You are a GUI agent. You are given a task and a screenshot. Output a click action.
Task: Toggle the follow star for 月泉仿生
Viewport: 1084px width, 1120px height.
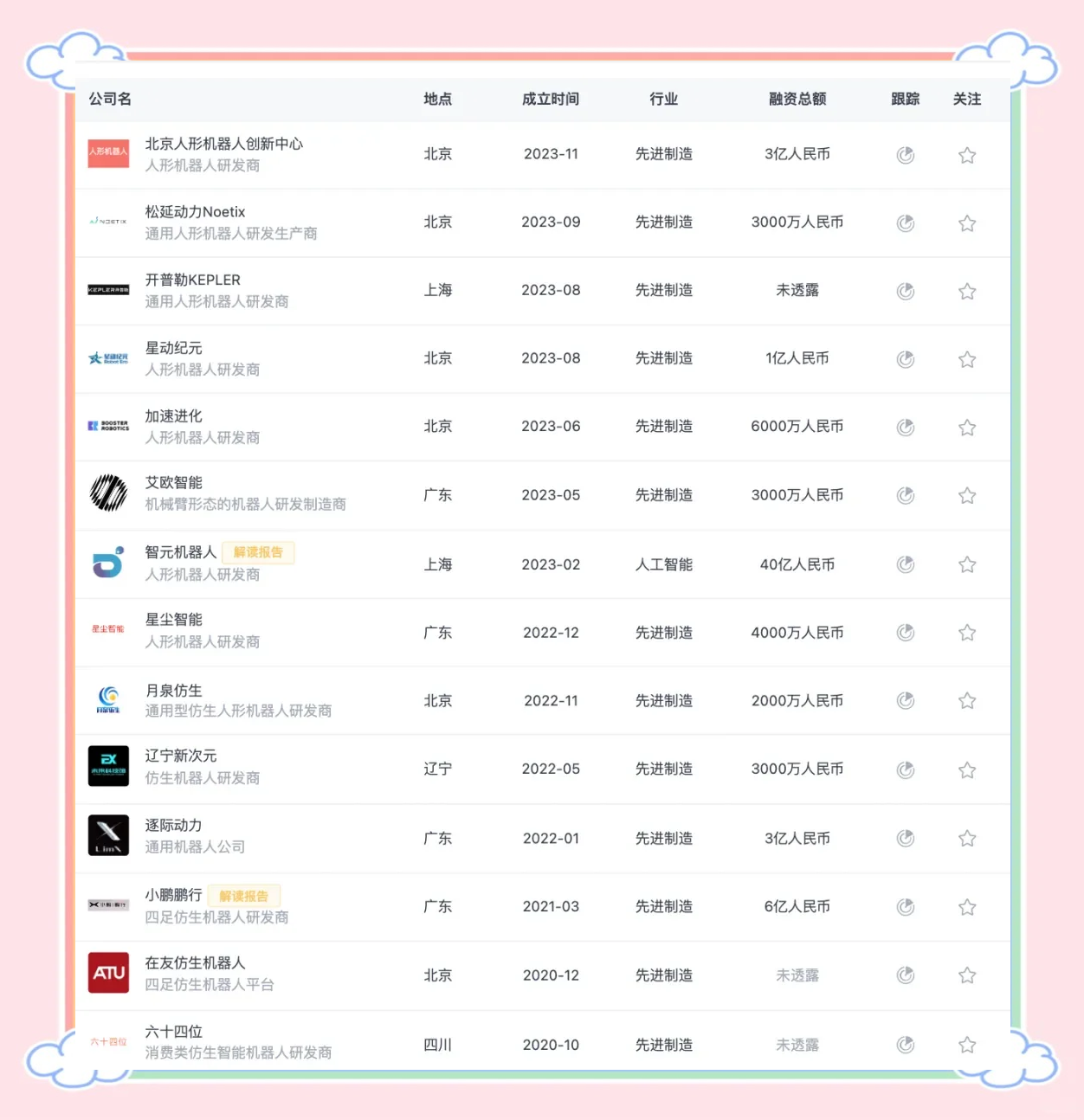[967, 700]
